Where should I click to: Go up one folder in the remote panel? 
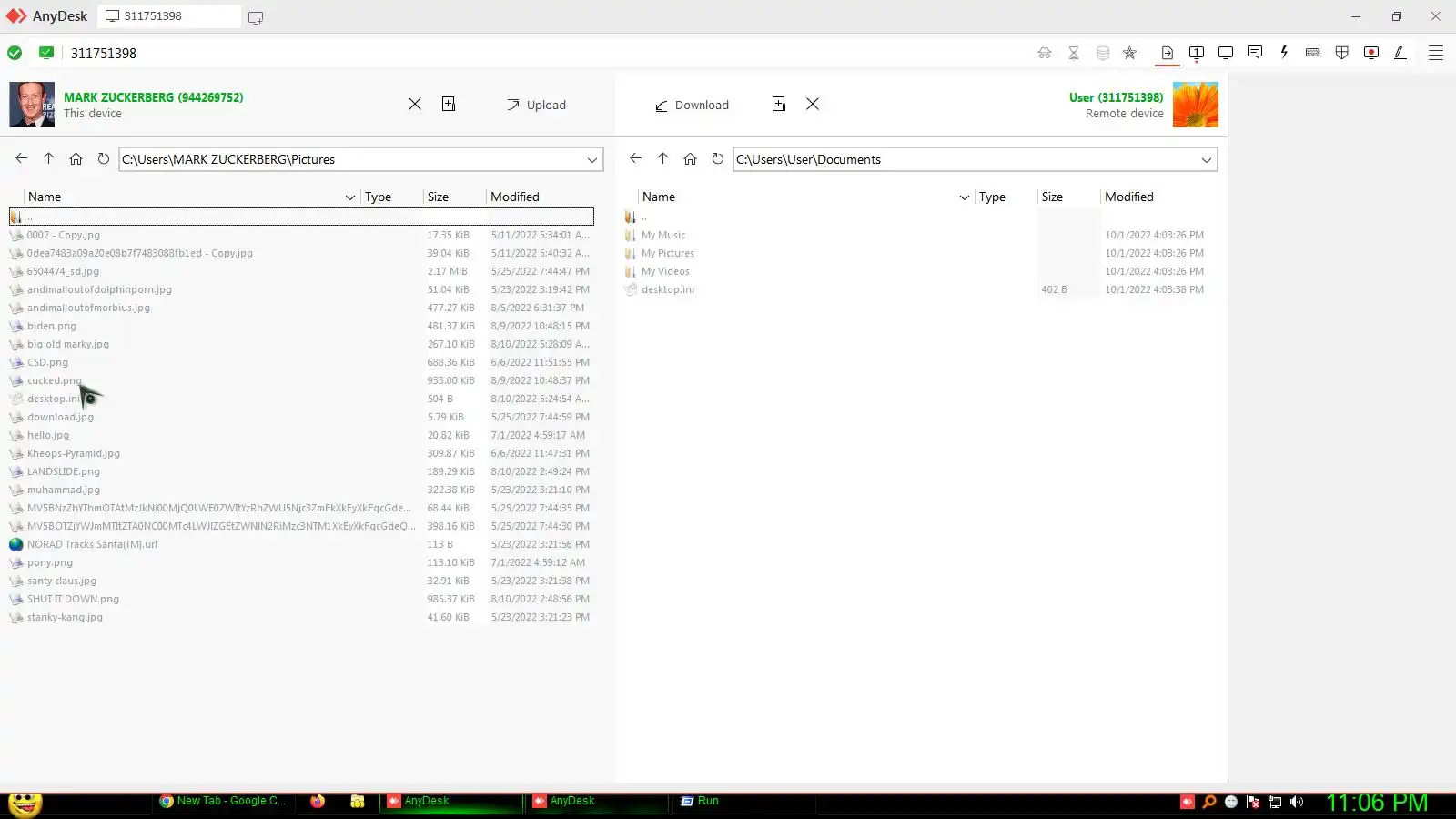(663, 158)
